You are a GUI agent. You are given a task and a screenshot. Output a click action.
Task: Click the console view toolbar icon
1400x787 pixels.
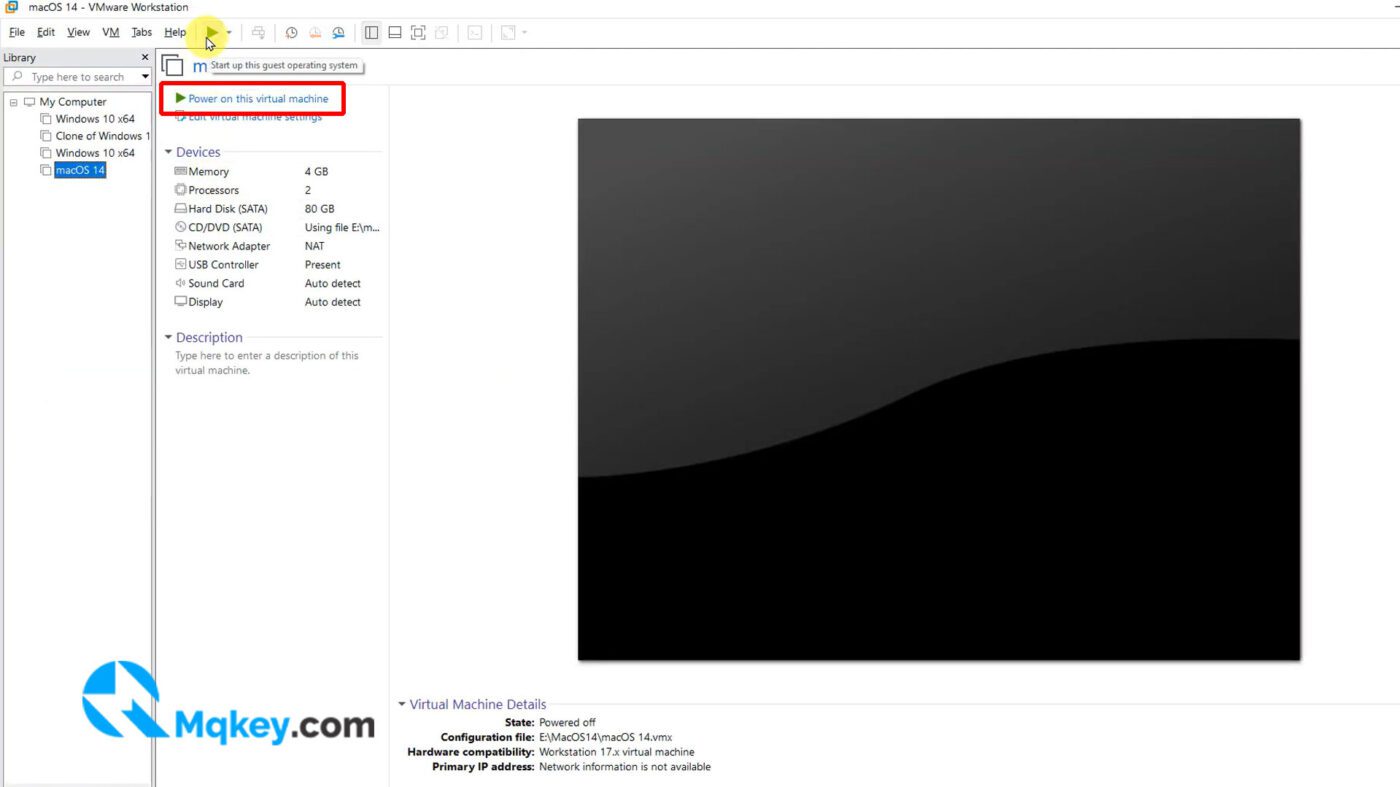475,33
